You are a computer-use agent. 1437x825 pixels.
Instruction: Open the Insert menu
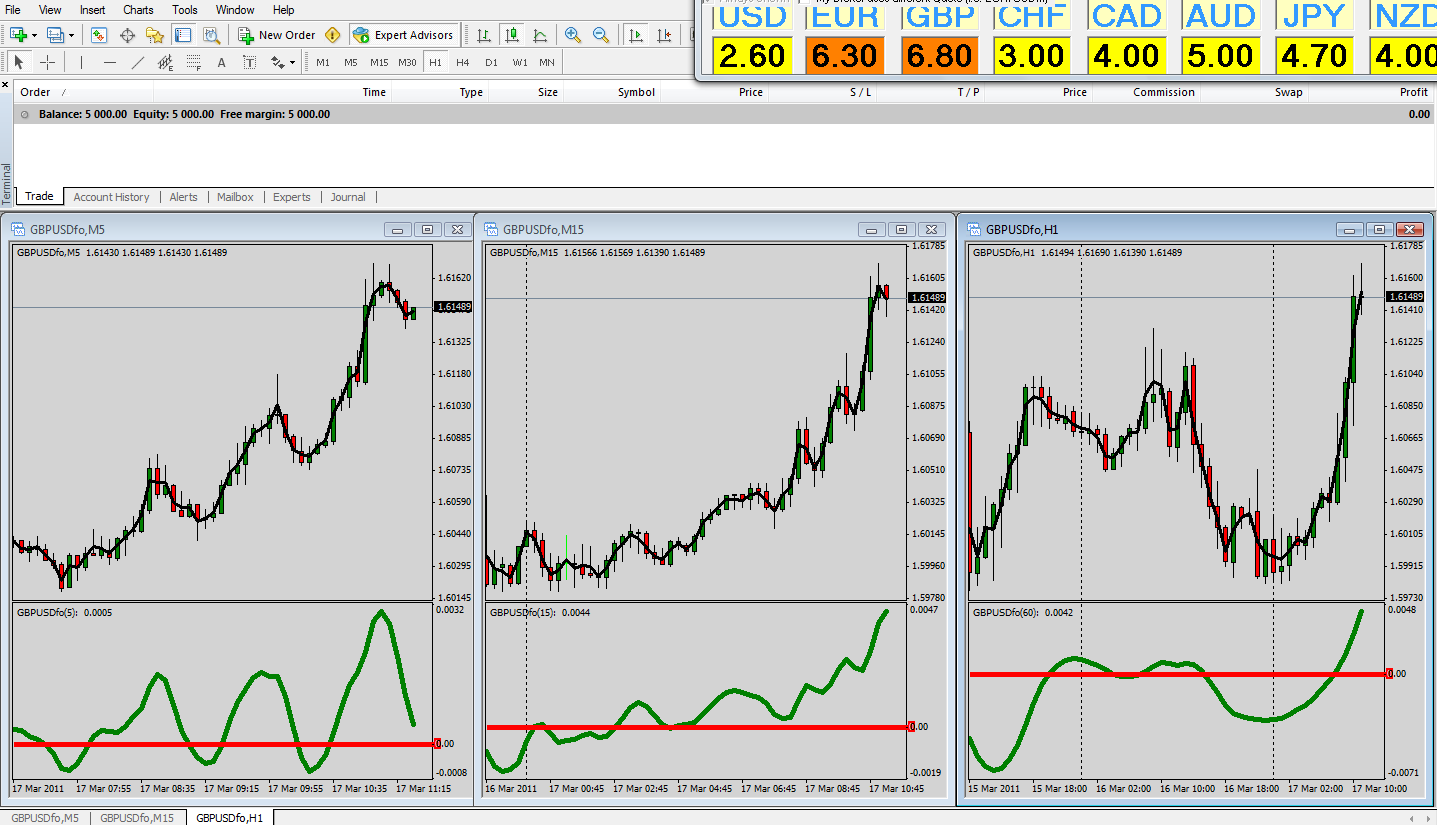point(93,10)
